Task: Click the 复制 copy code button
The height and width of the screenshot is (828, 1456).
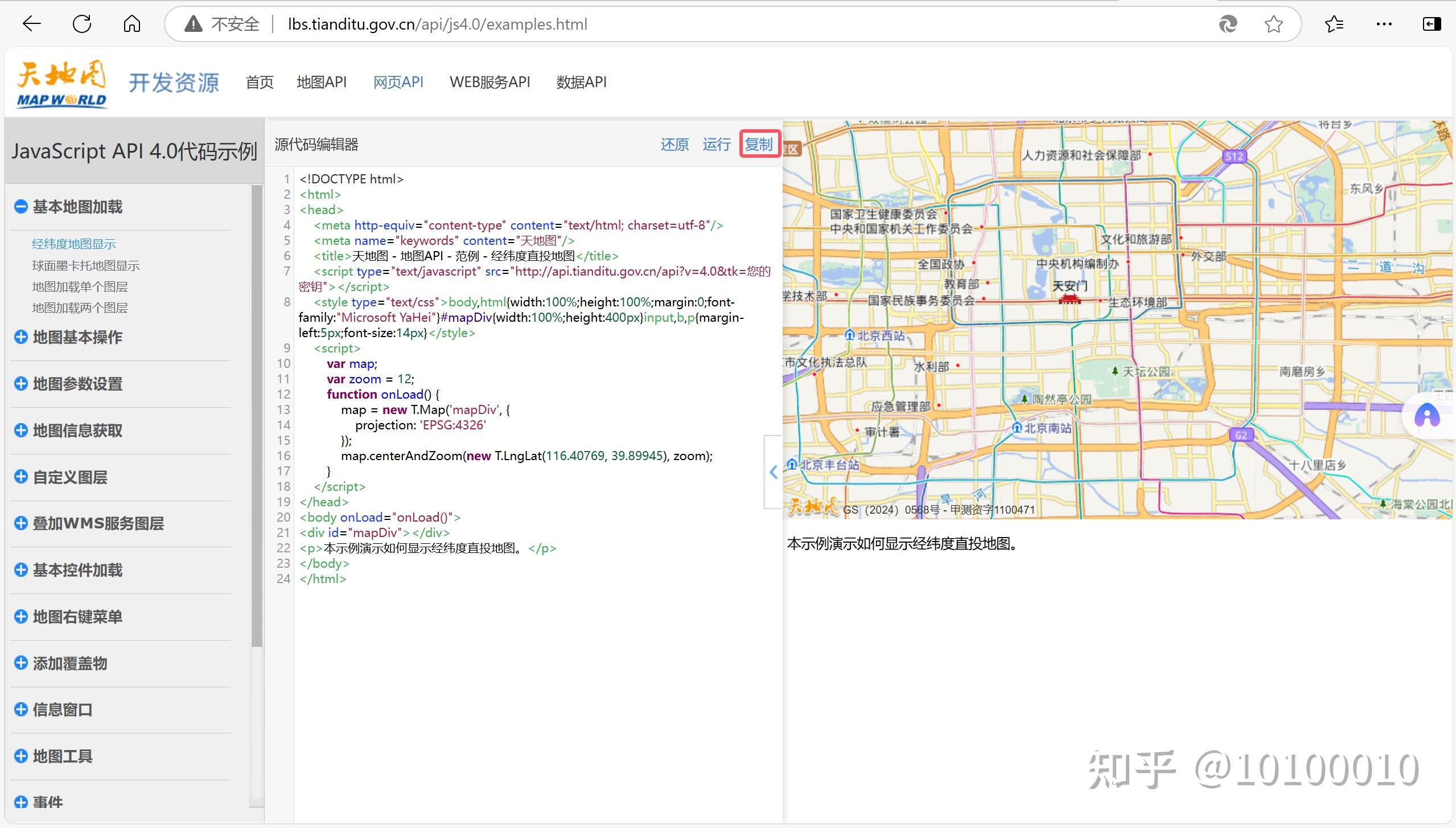Action: (759, 144)
